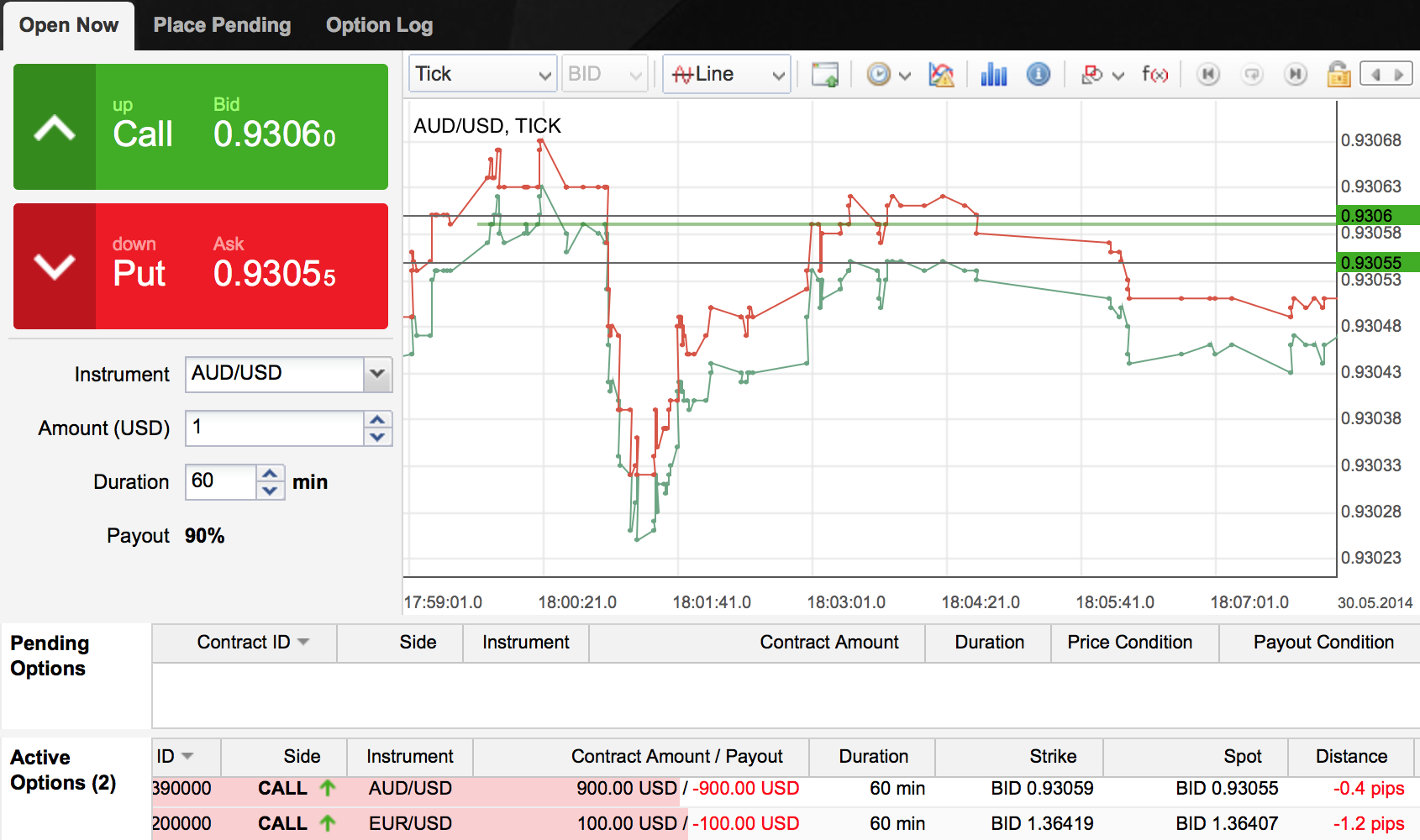This screenshot has width=1420, height=840.
Task: Switch to the Option Log tab
Action: 379,25
